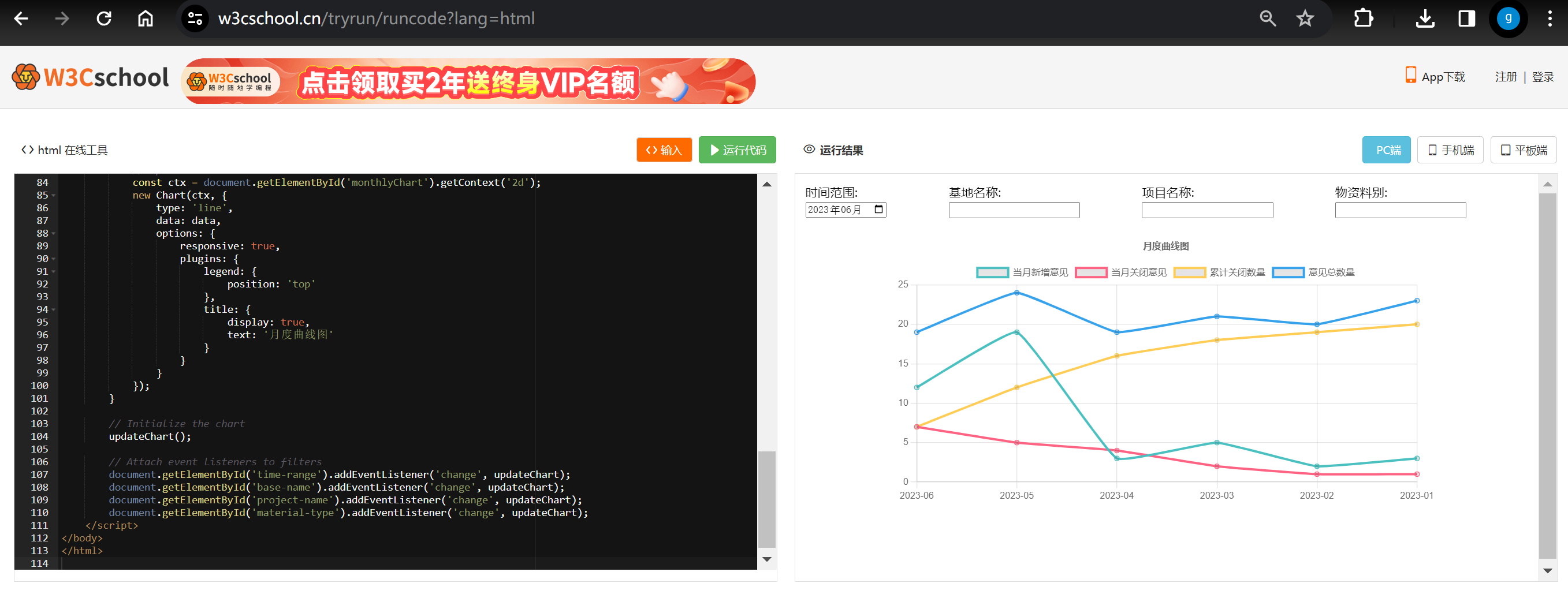Click the closing </html> tag on line 113
The width and height of the screenshot is (1568, 598).
[x=81, y=551]
